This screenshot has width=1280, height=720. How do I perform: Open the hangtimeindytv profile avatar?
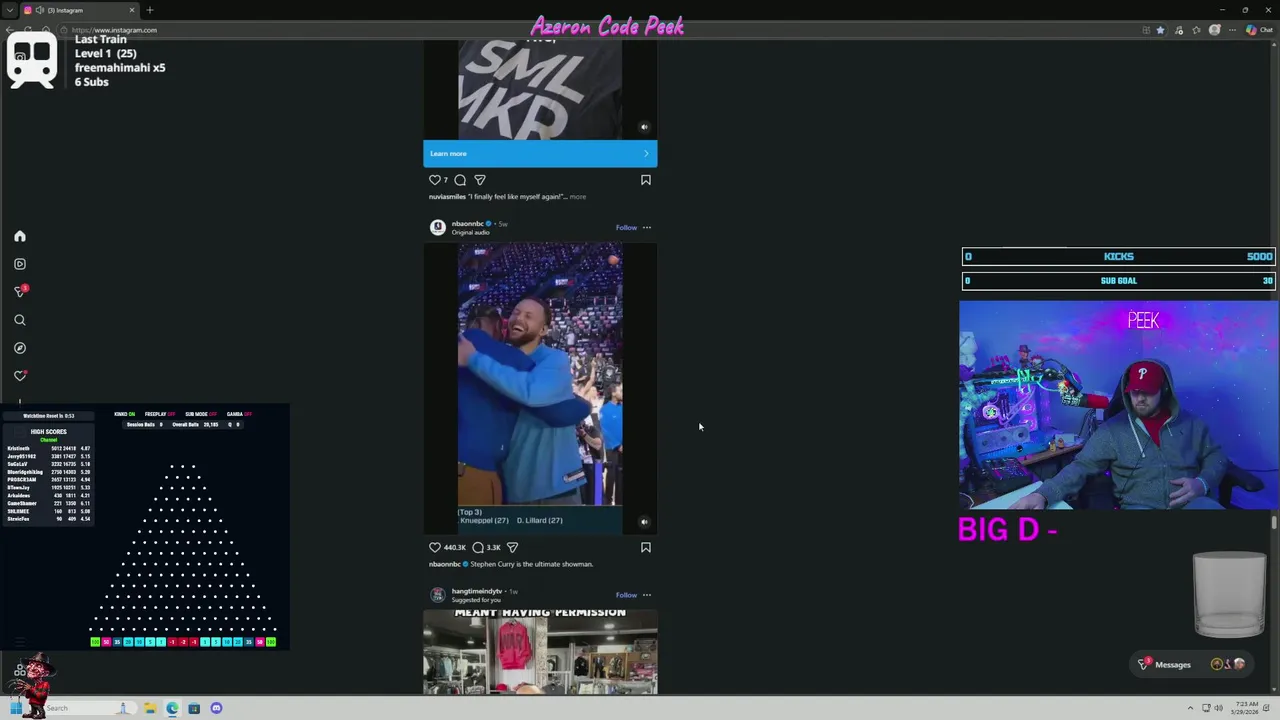[x=437, y=595]
